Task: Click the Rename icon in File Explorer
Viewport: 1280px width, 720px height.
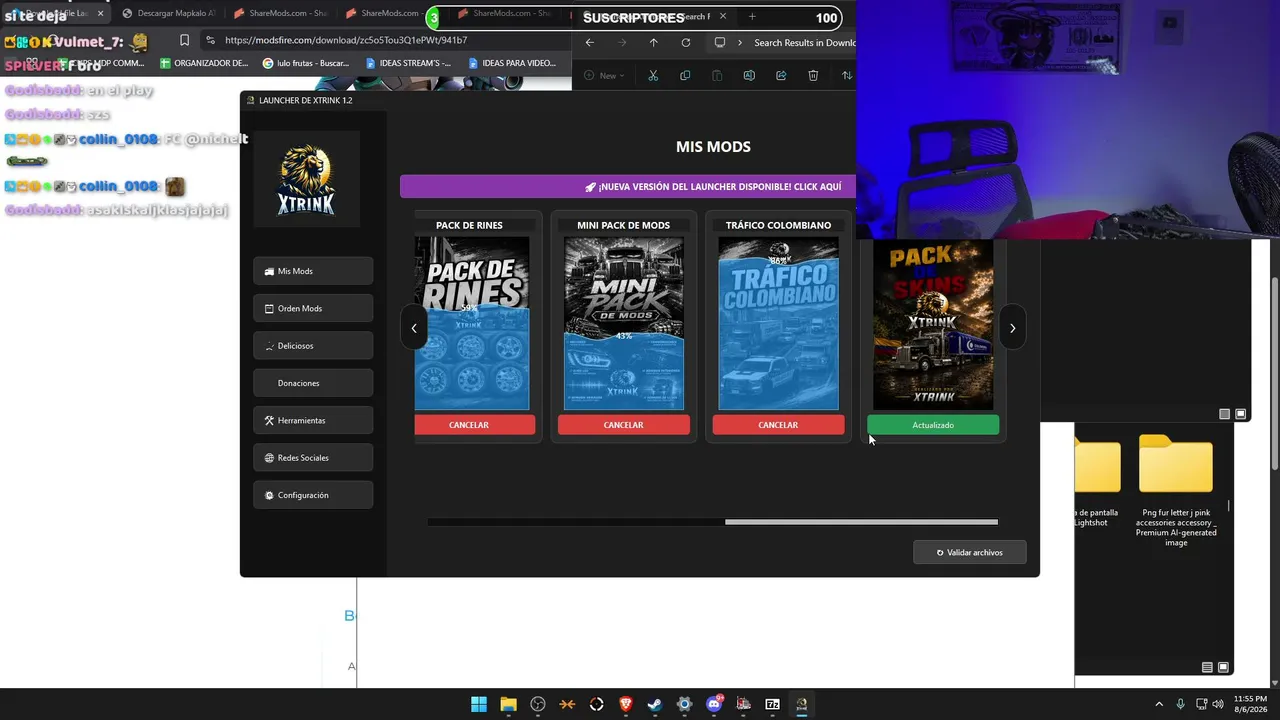Action: click(749, 75)
